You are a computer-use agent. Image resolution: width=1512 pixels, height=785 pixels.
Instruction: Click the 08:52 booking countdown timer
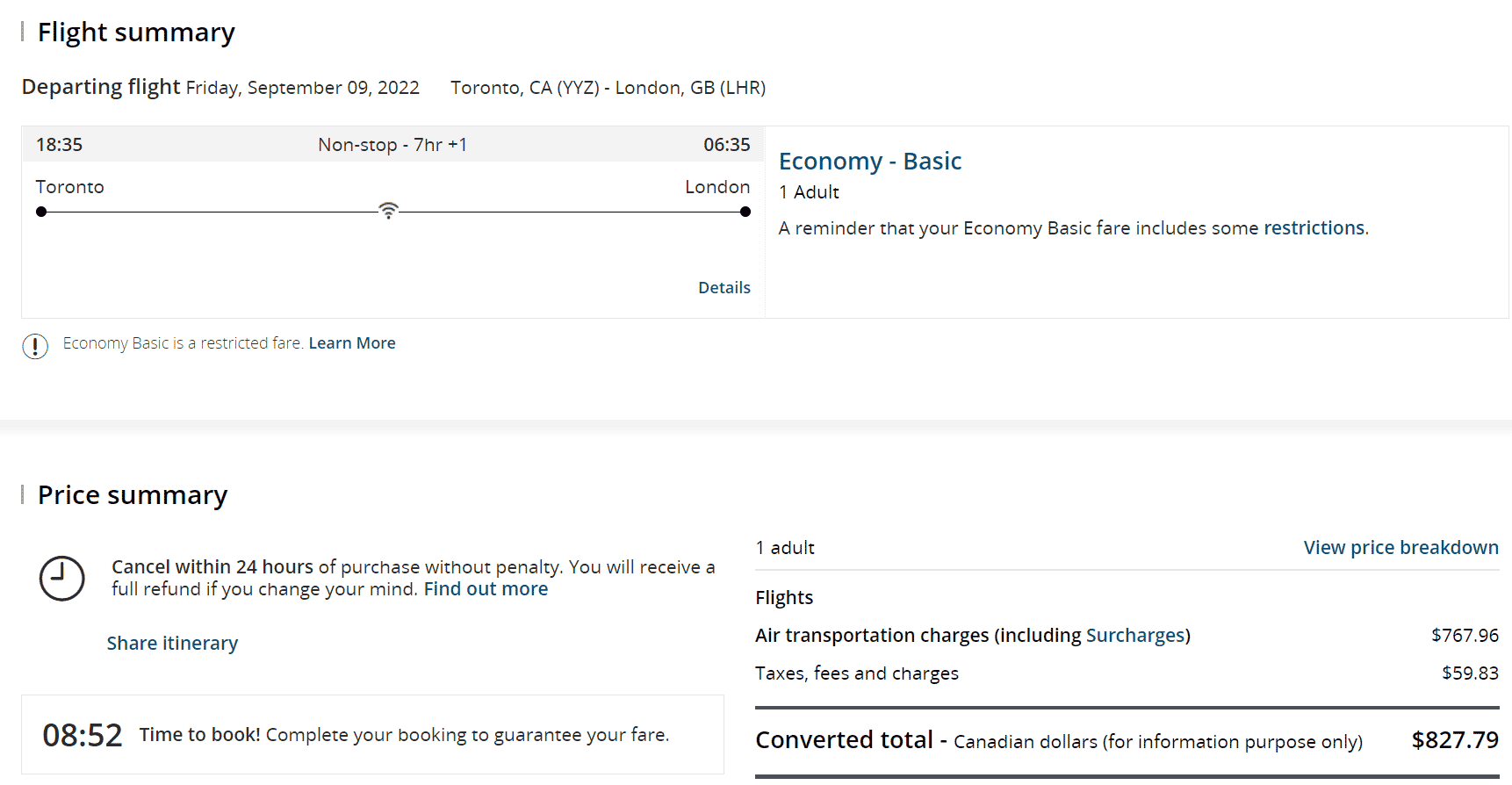(83, 735)
